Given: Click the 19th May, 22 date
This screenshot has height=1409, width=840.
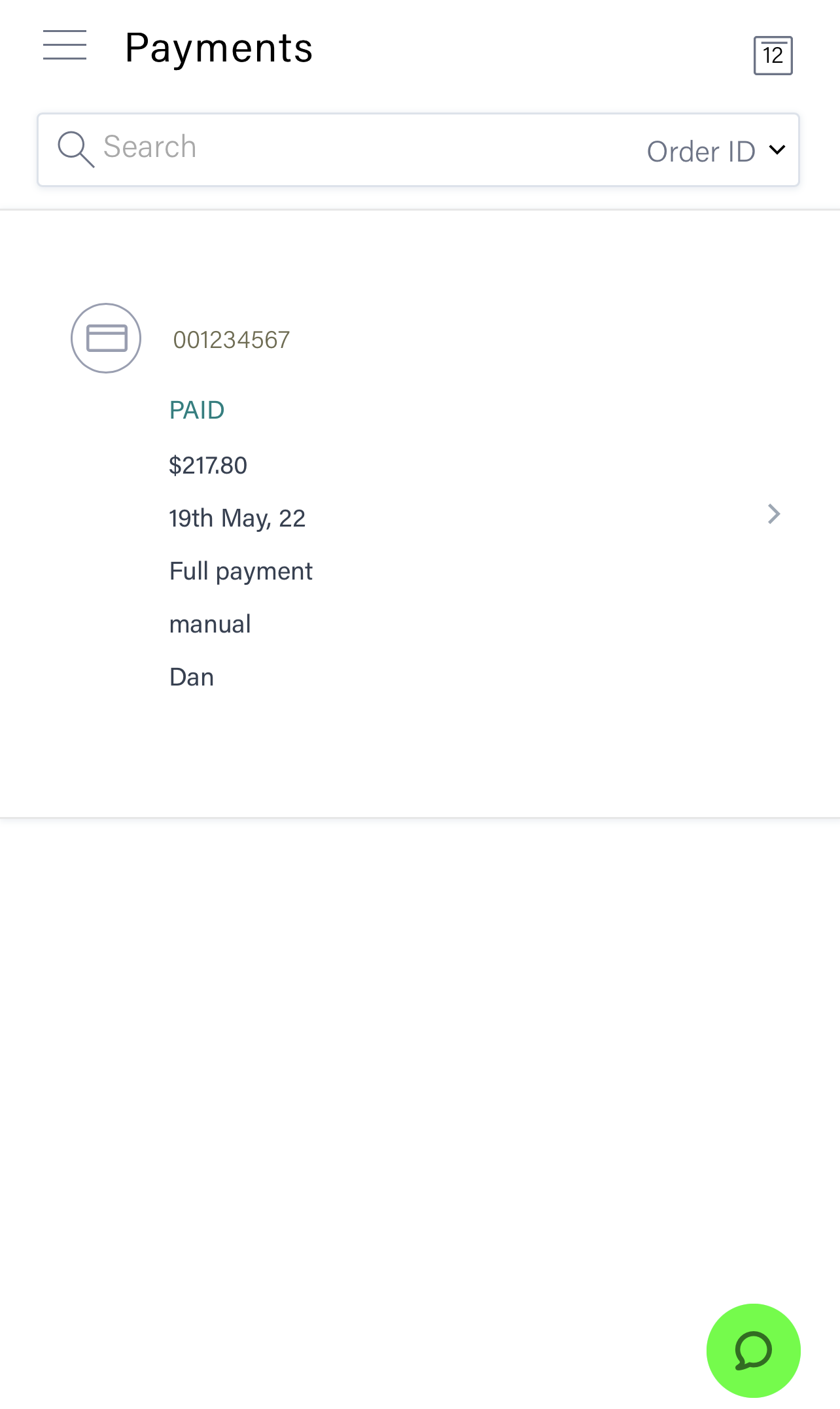Looking at the screenshot, I should [x=237, y=518].
